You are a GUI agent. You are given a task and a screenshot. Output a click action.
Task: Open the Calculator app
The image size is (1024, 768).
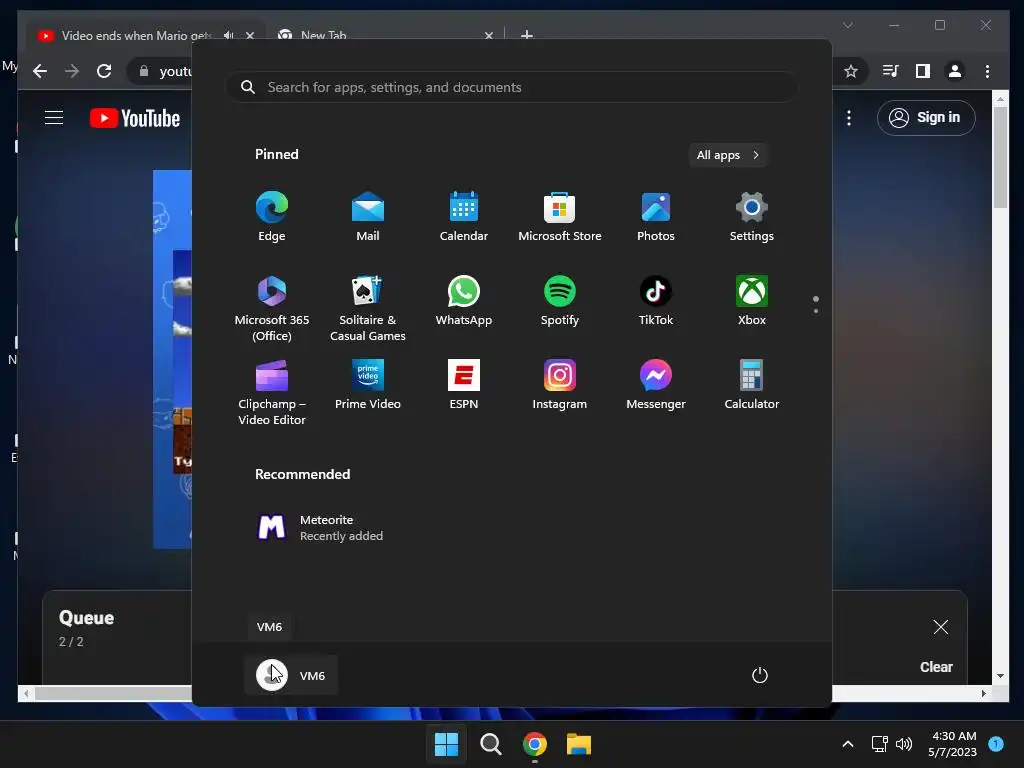point(752,385)
